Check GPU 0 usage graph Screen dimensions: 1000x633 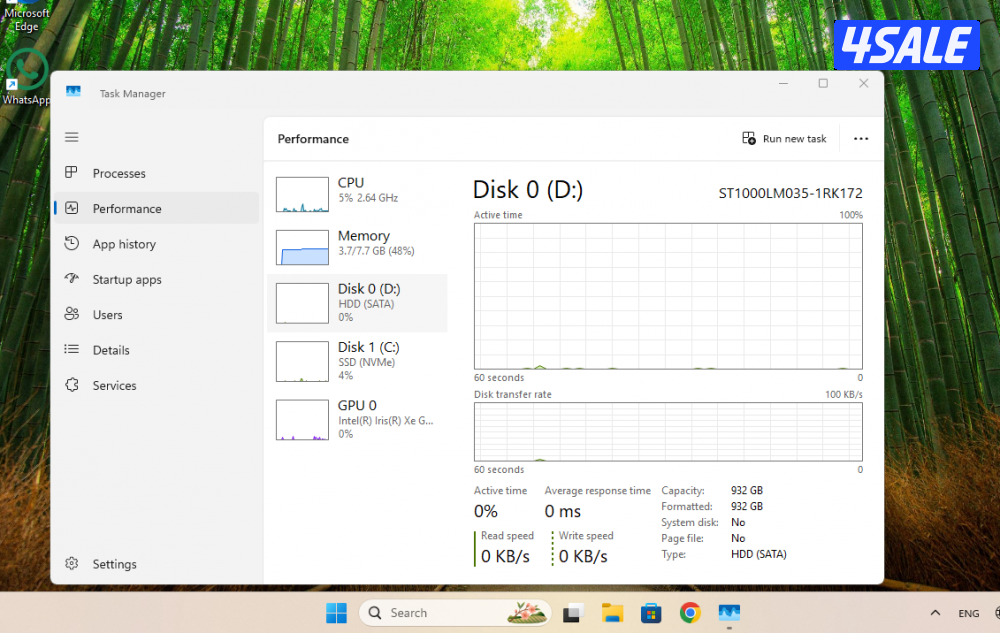pos(357,418)
